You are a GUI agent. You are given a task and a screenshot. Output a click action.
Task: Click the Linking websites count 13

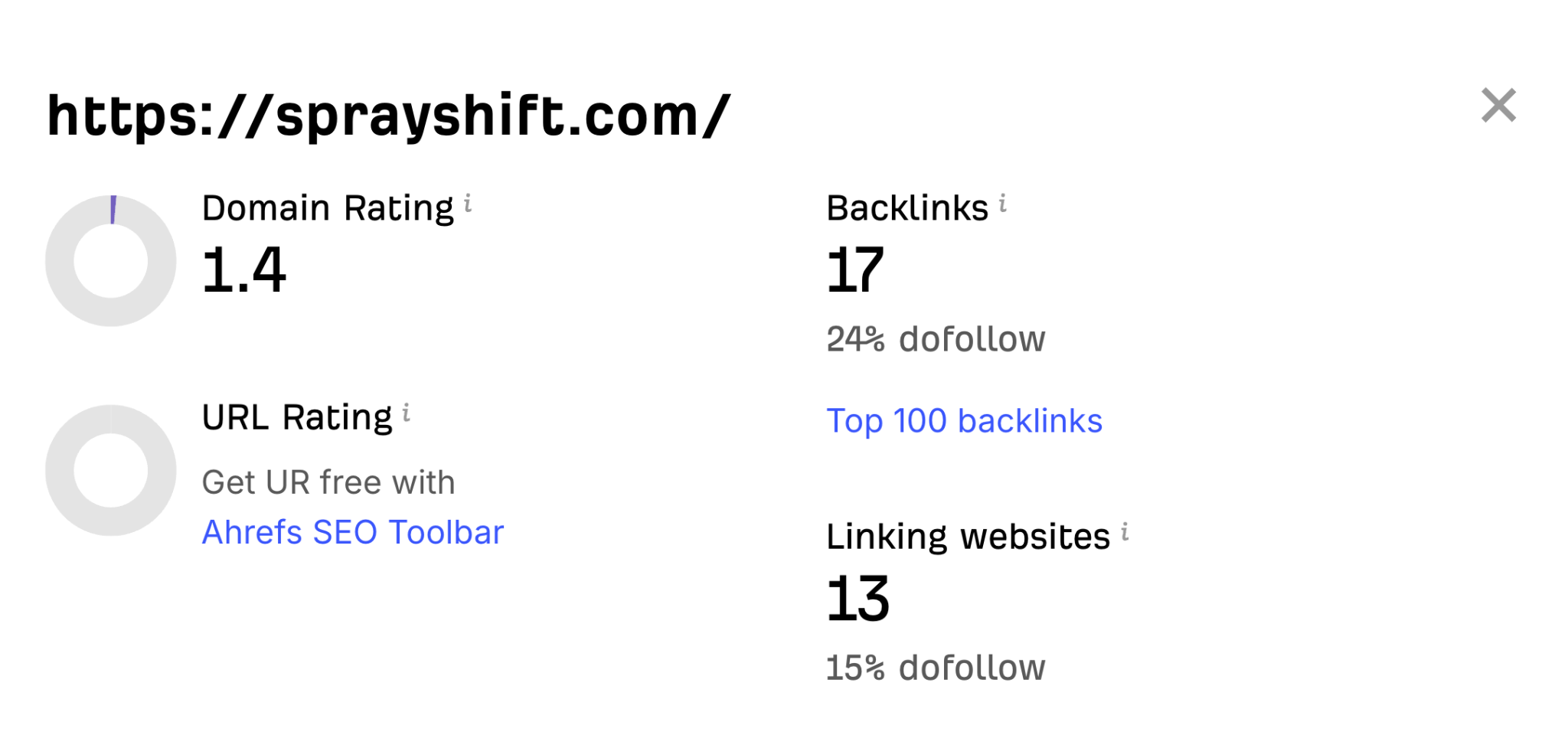click(857, 599)
